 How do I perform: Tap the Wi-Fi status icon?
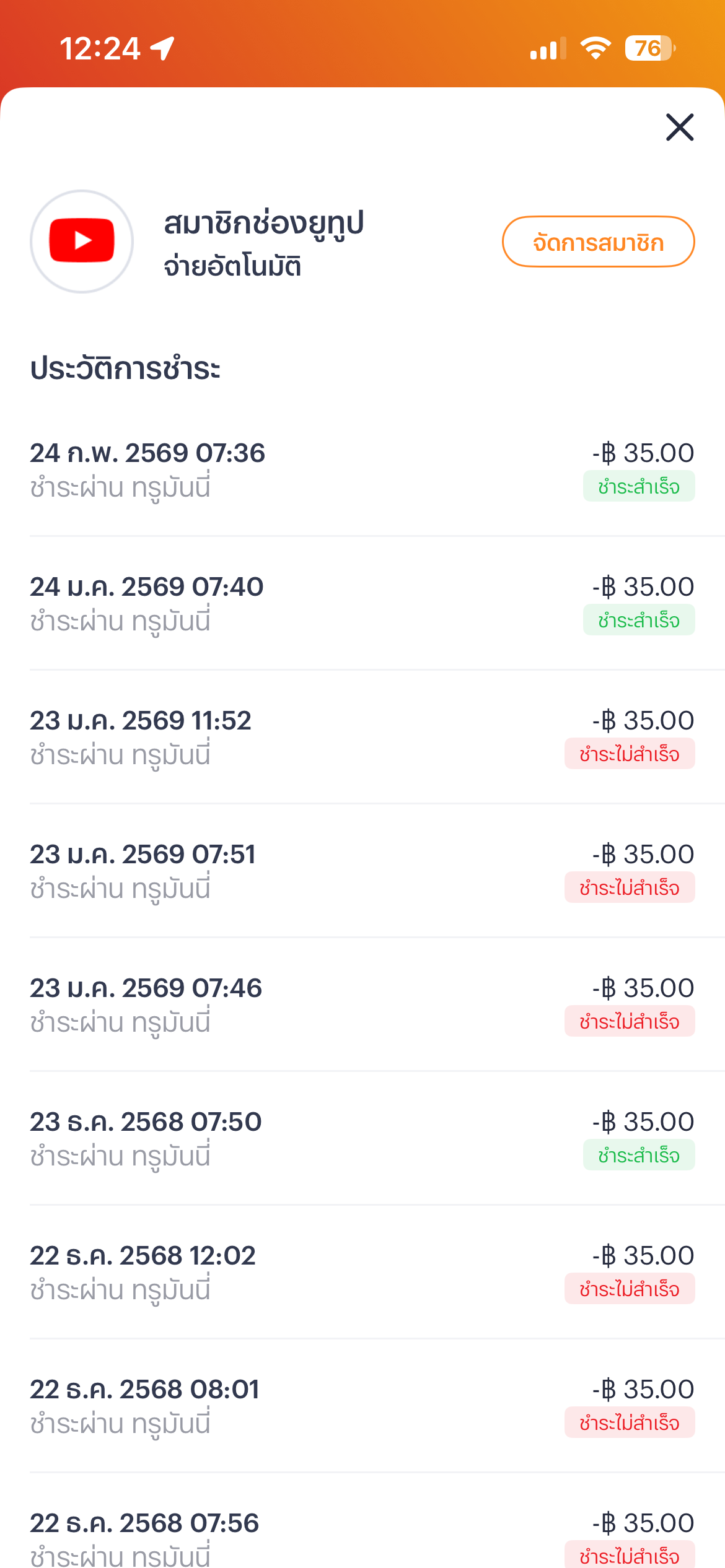[x=595, y=48]
